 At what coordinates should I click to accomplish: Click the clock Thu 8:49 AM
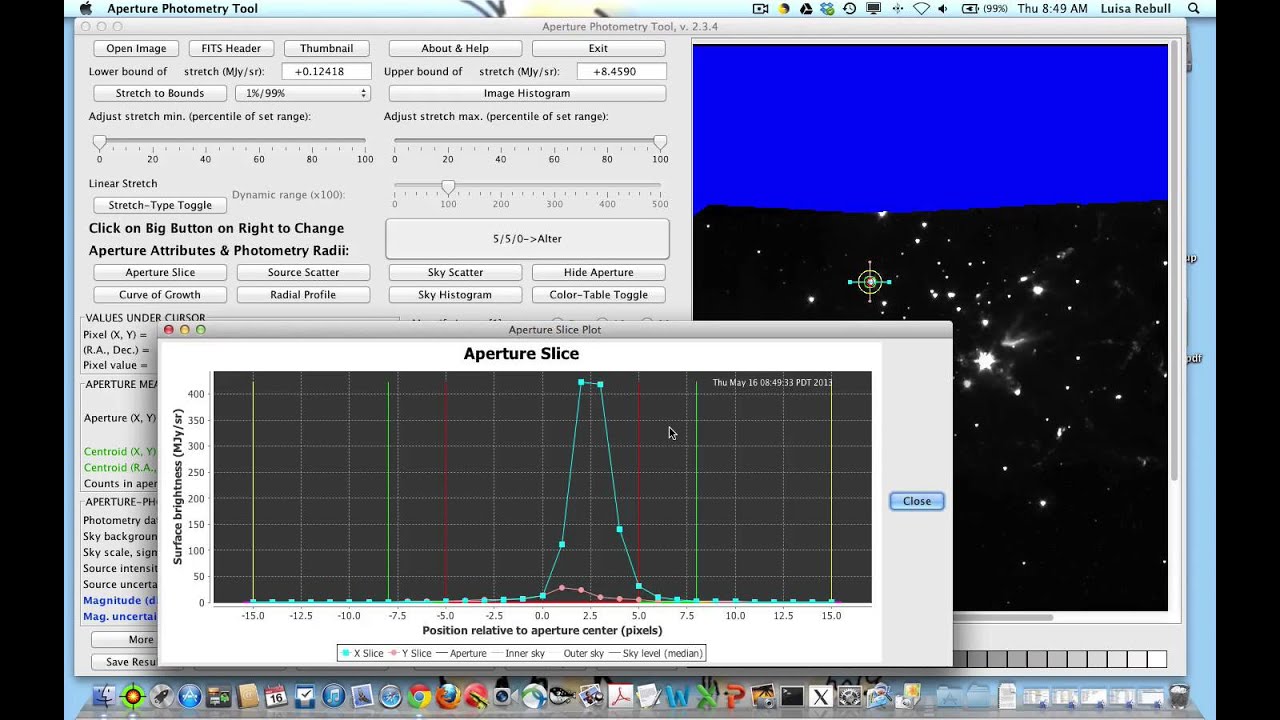pos(1052,8)
